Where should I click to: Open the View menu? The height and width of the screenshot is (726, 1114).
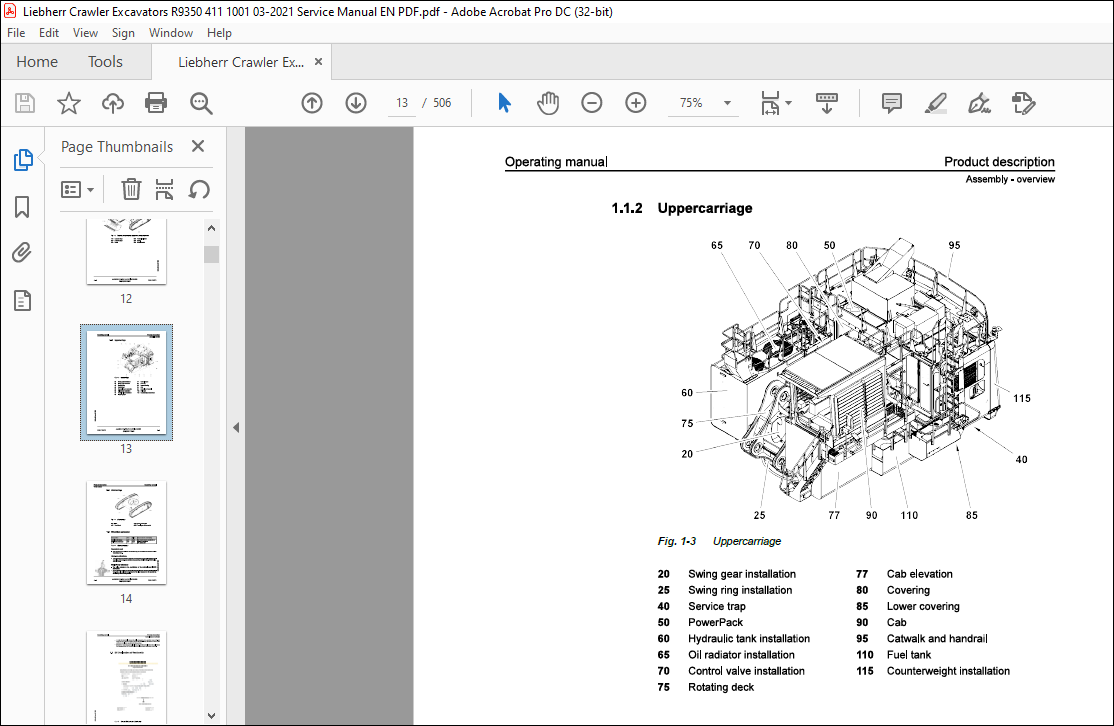click(85, 33)
